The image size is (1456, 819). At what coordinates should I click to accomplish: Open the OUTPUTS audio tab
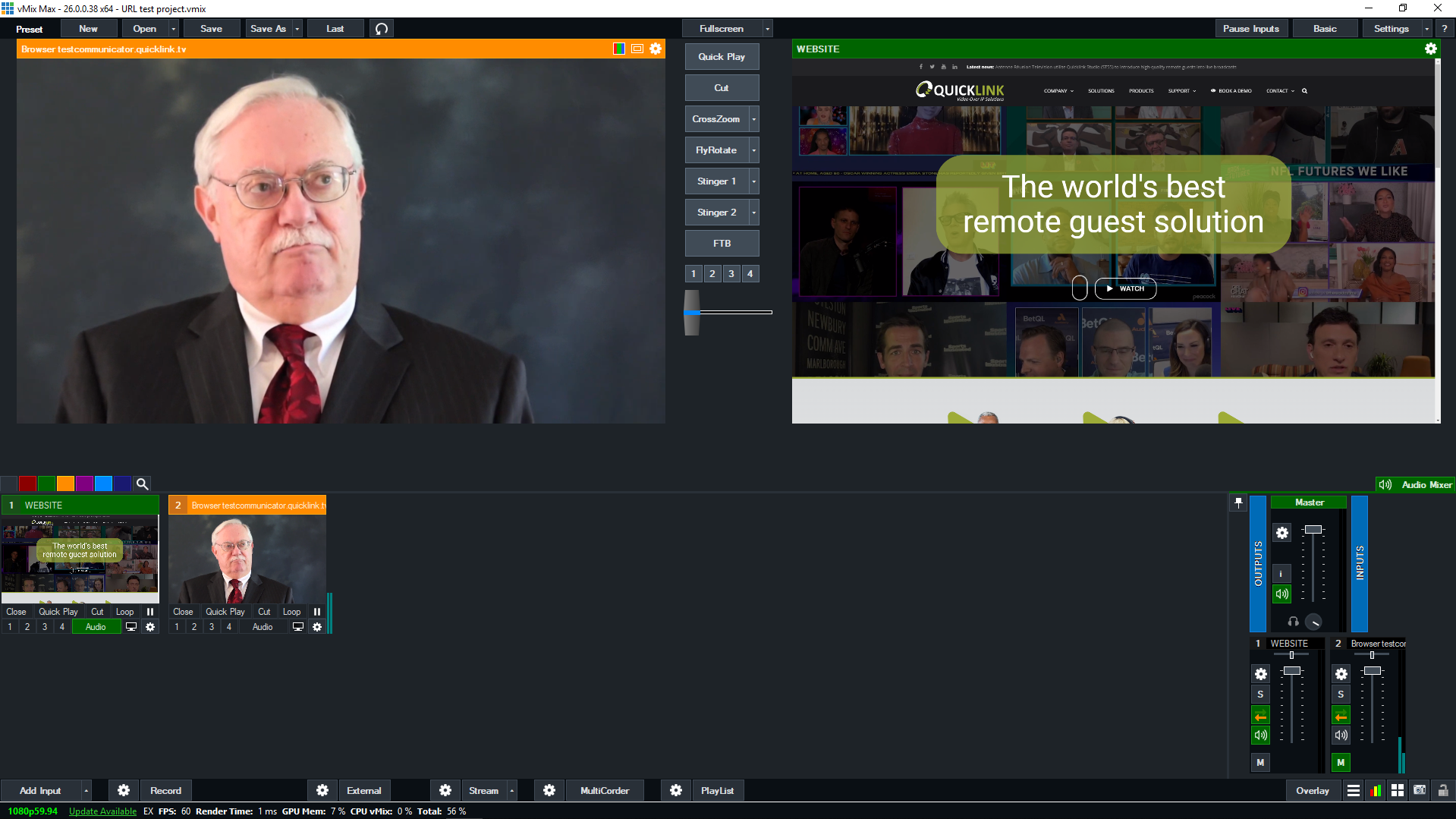pos(1258,564)
